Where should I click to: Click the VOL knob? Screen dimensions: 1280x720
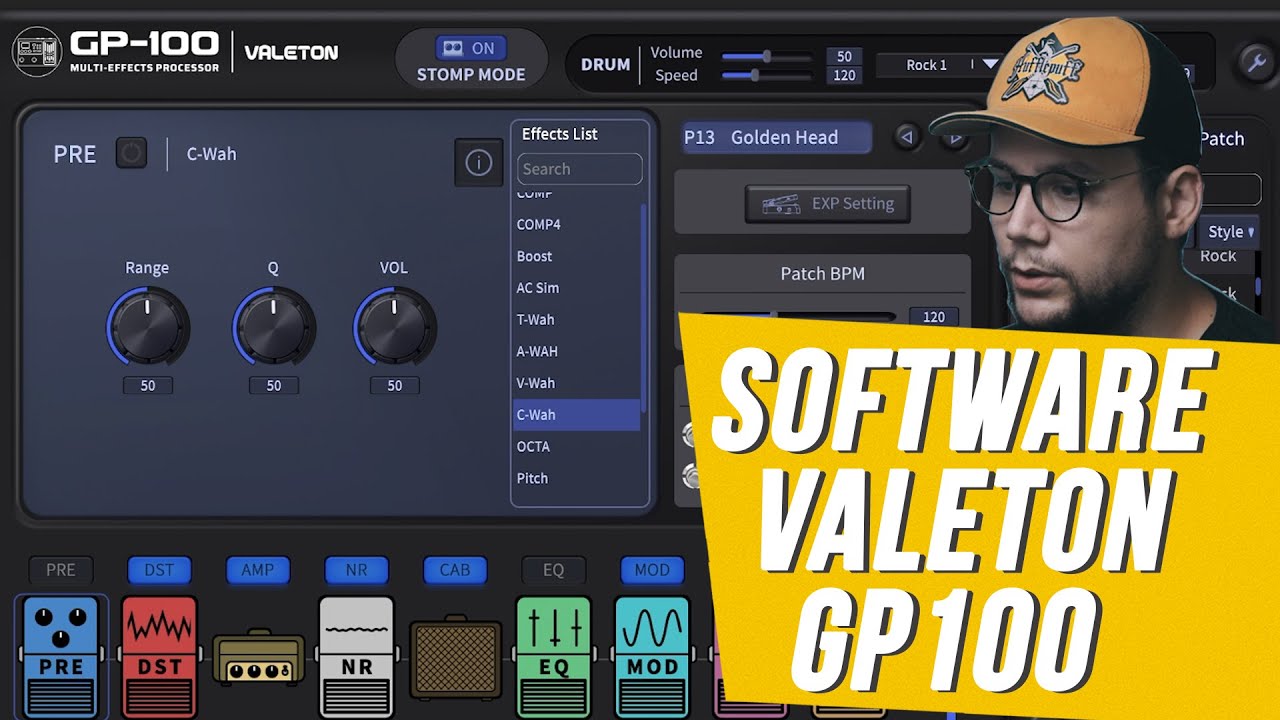394,327
